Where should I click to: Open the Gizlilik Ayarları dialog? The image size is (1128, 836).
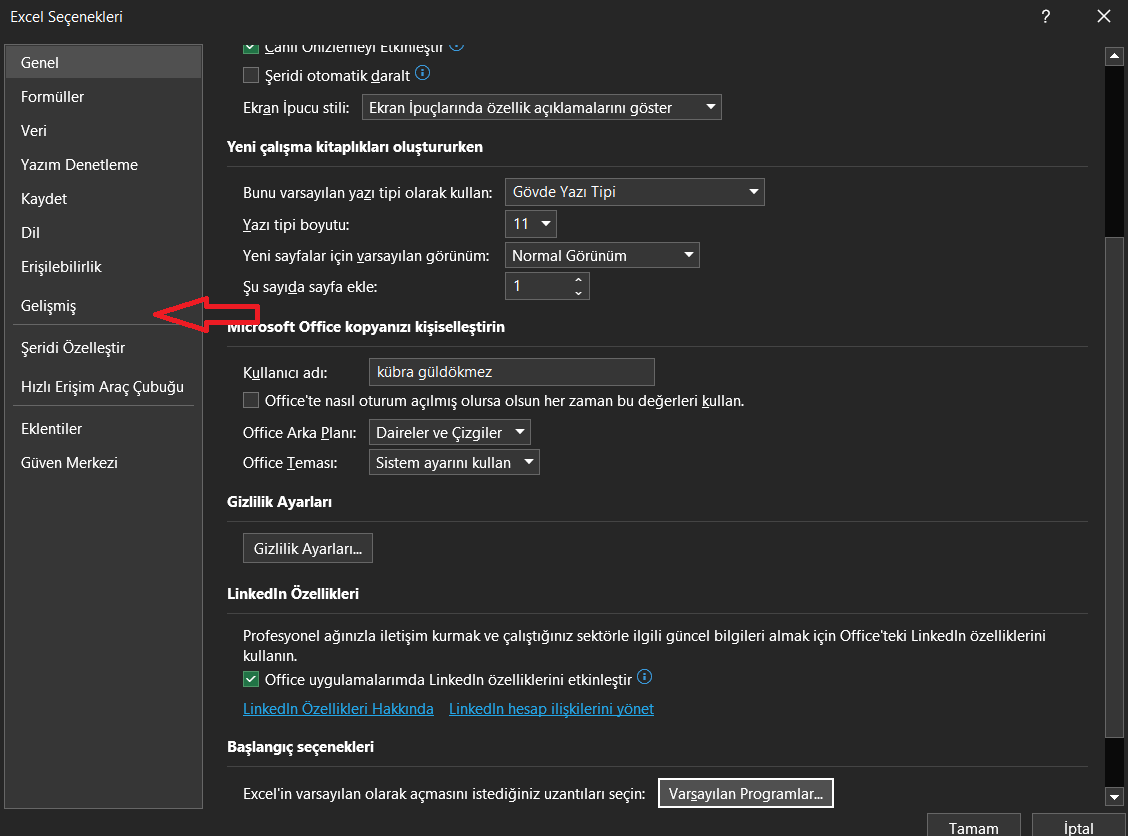(307, 548)
